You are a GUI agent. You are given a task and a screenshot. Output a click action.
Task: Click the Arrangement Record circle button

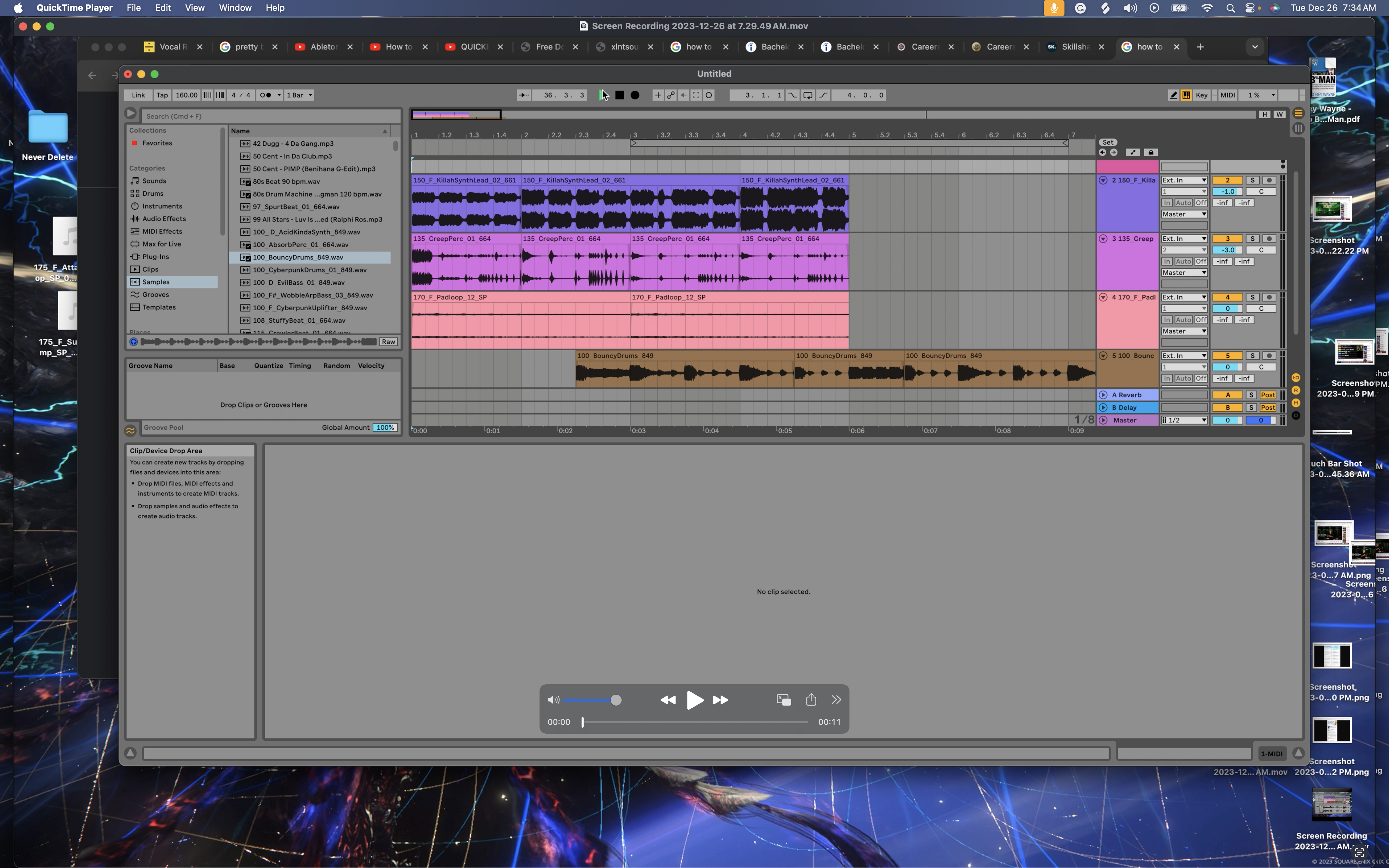click(x=635, y=95)
